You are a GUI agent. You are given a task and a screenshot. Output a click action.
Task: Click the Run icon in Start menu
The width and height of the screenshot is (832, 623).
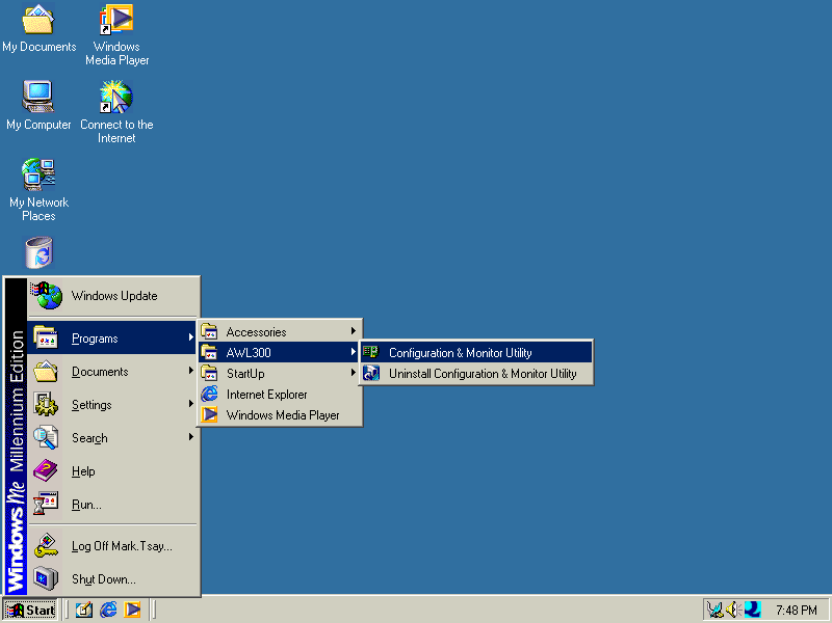tap(46, 504)
